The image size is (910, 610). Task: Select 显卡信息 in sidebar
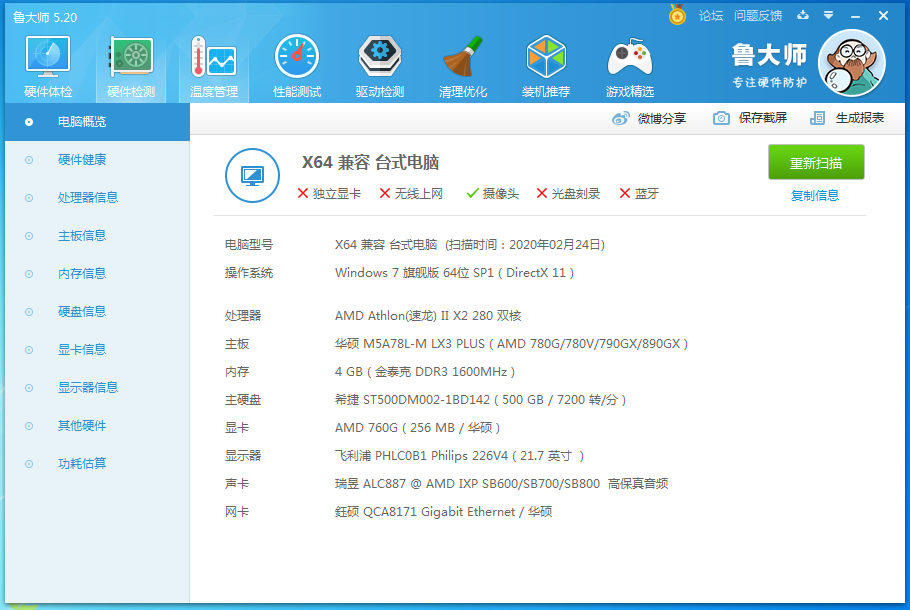(98, 350)
